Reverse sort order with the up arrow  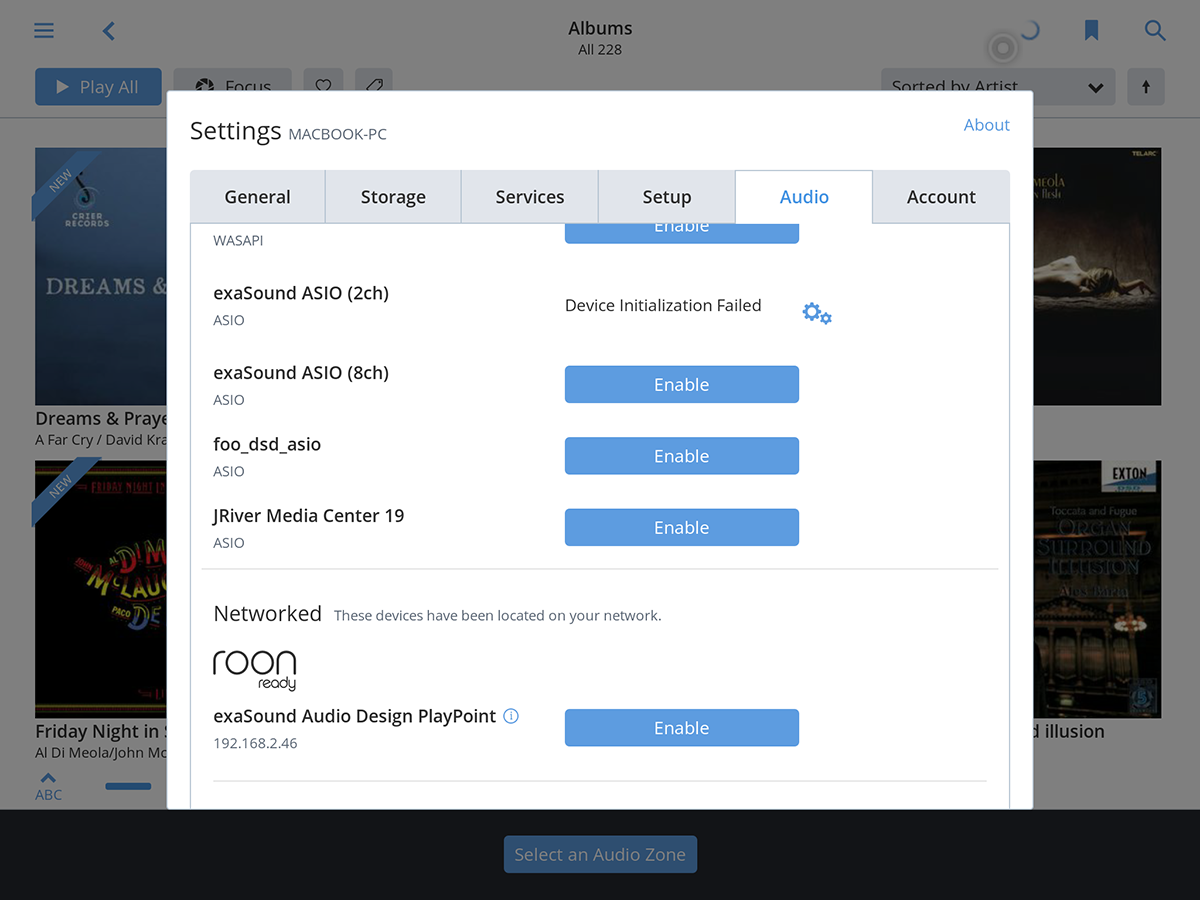(1146, 87)
